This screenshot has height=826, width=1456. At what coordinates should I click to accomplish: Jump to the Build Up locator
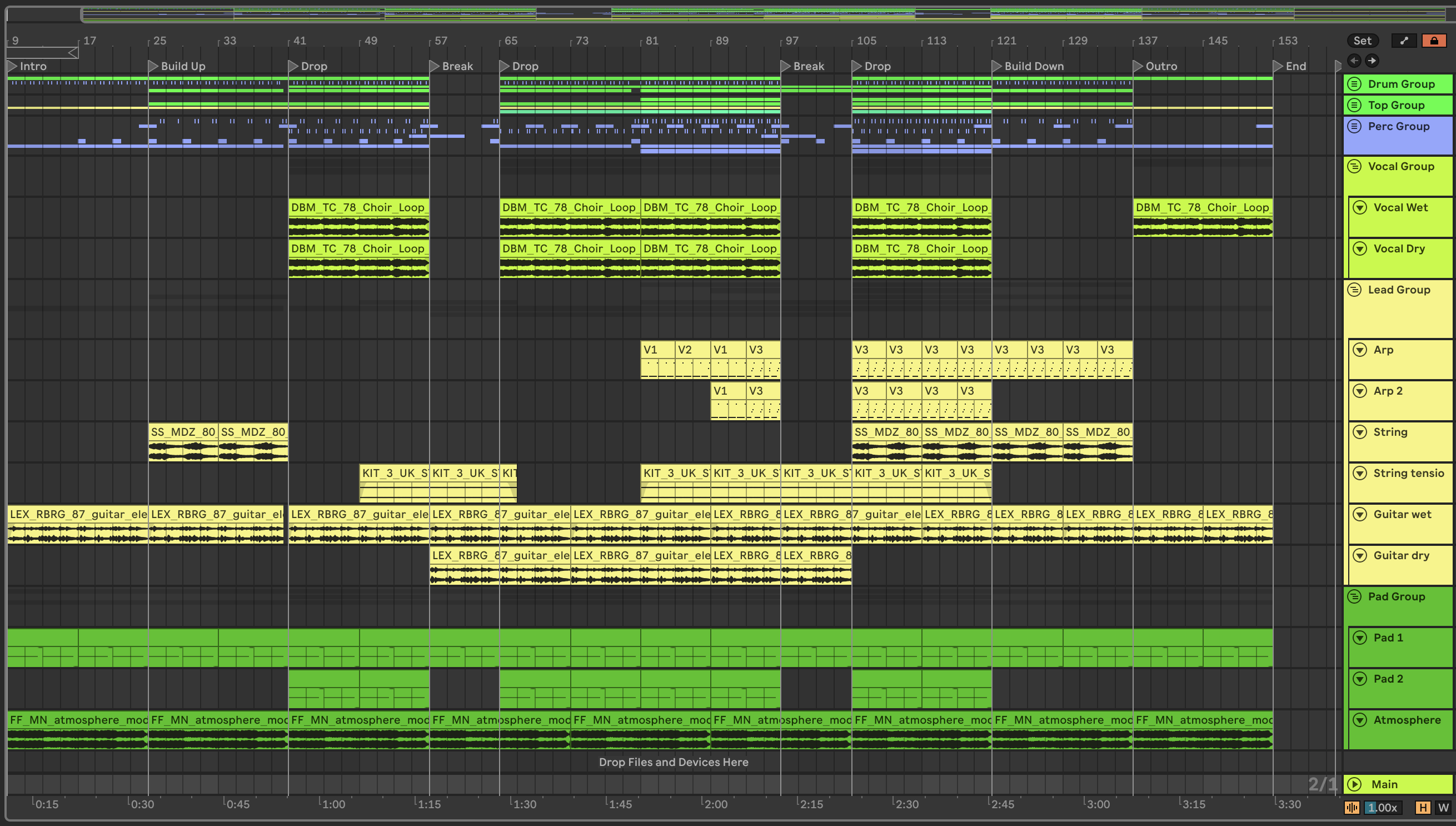tap(176, 66)
